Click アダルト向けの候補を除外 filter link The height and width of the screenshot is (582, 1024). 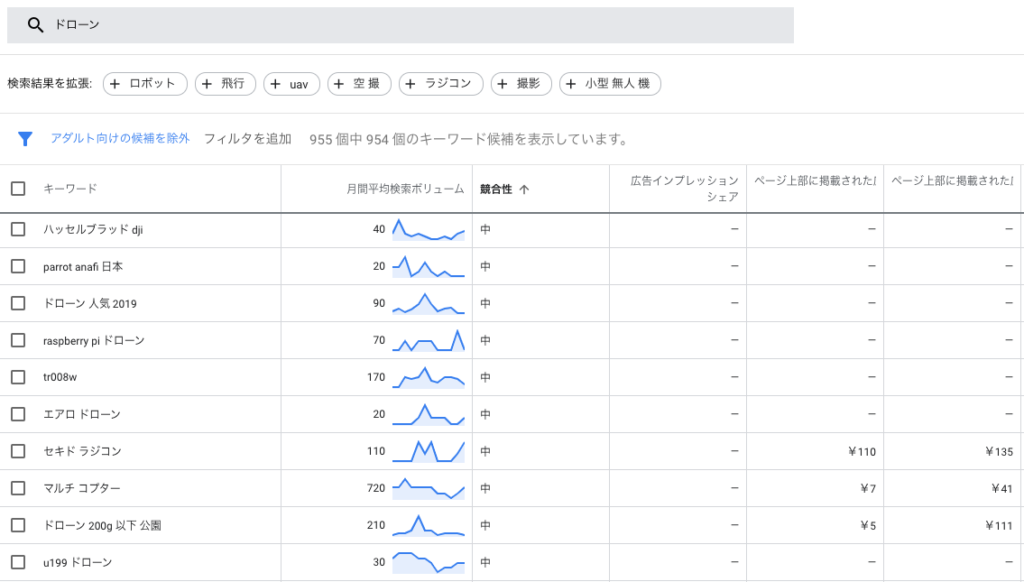point(120,139)
